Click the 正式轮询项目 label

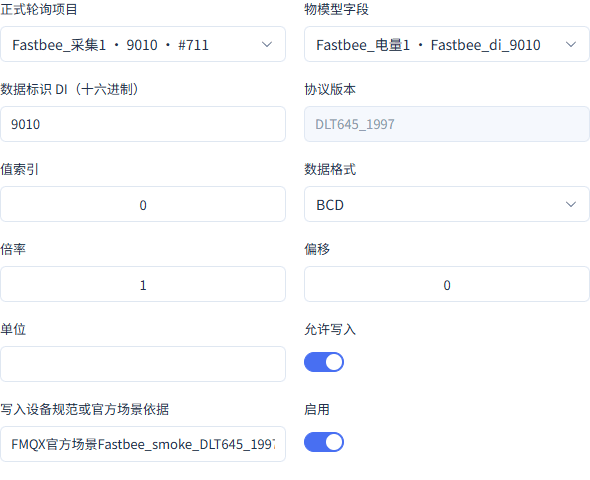pyautogui.click(x=39, y=9)
